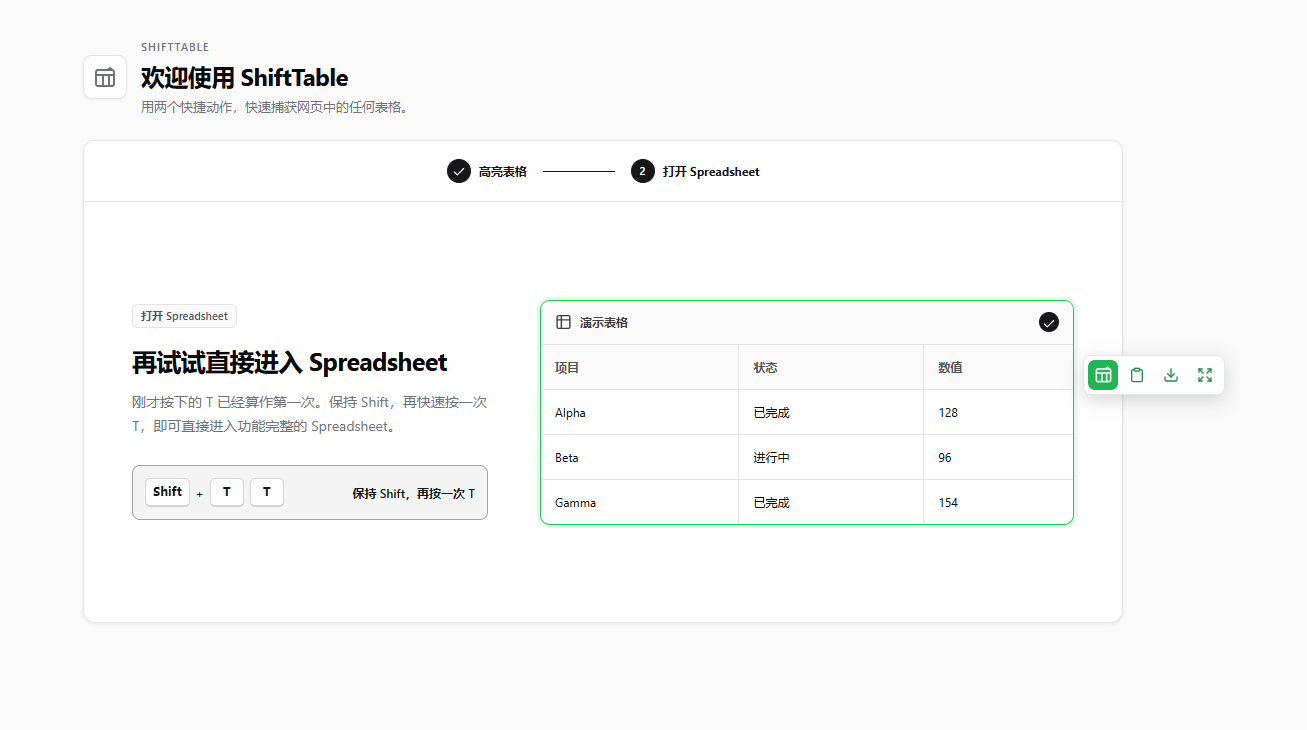Viewport: 1307px width, 730px height.
Task: Click the table icon beside 演示表格
Action: [564, 322]
